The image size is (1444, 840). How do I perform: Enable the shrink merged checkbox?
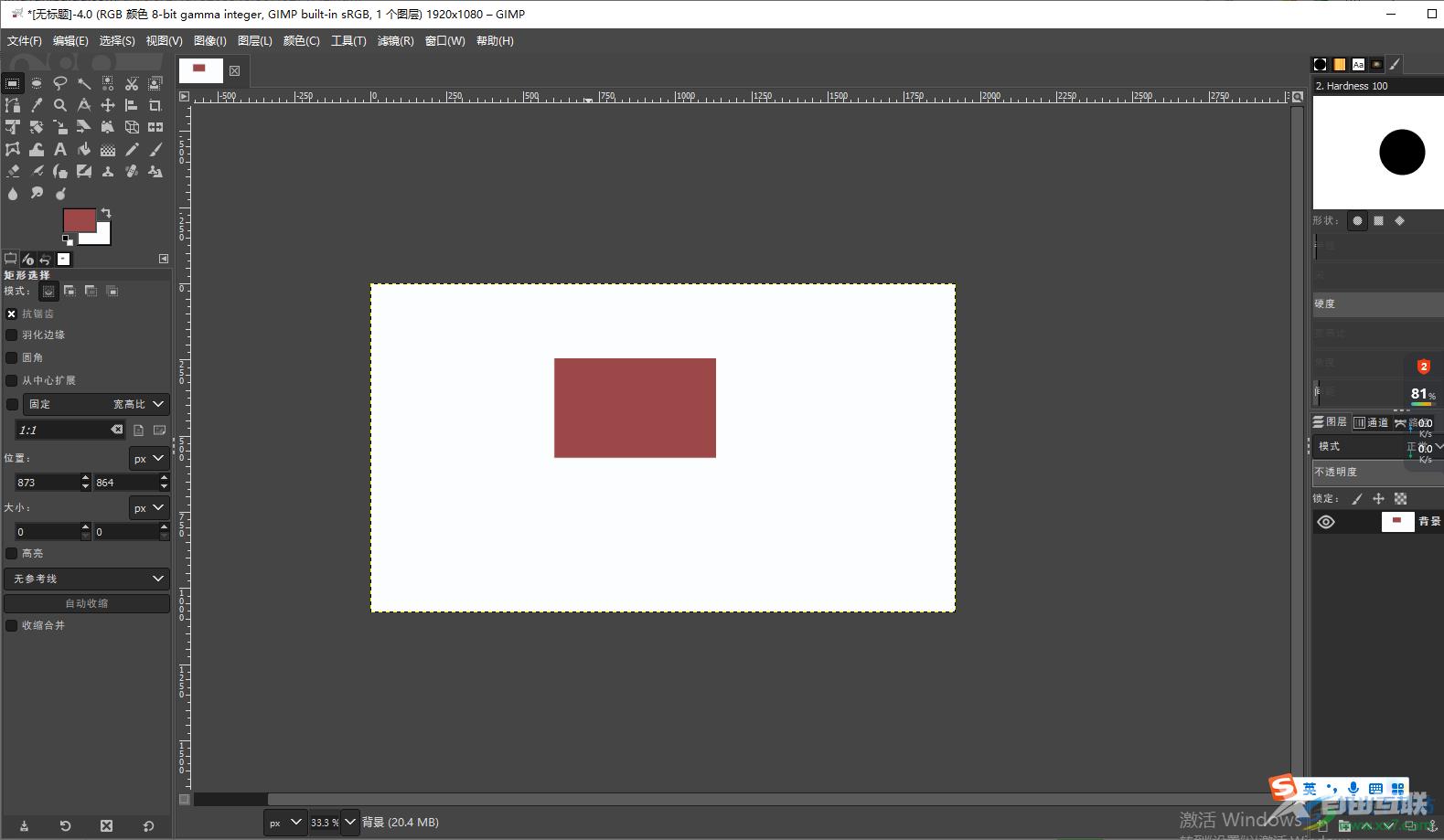point(12,625)
